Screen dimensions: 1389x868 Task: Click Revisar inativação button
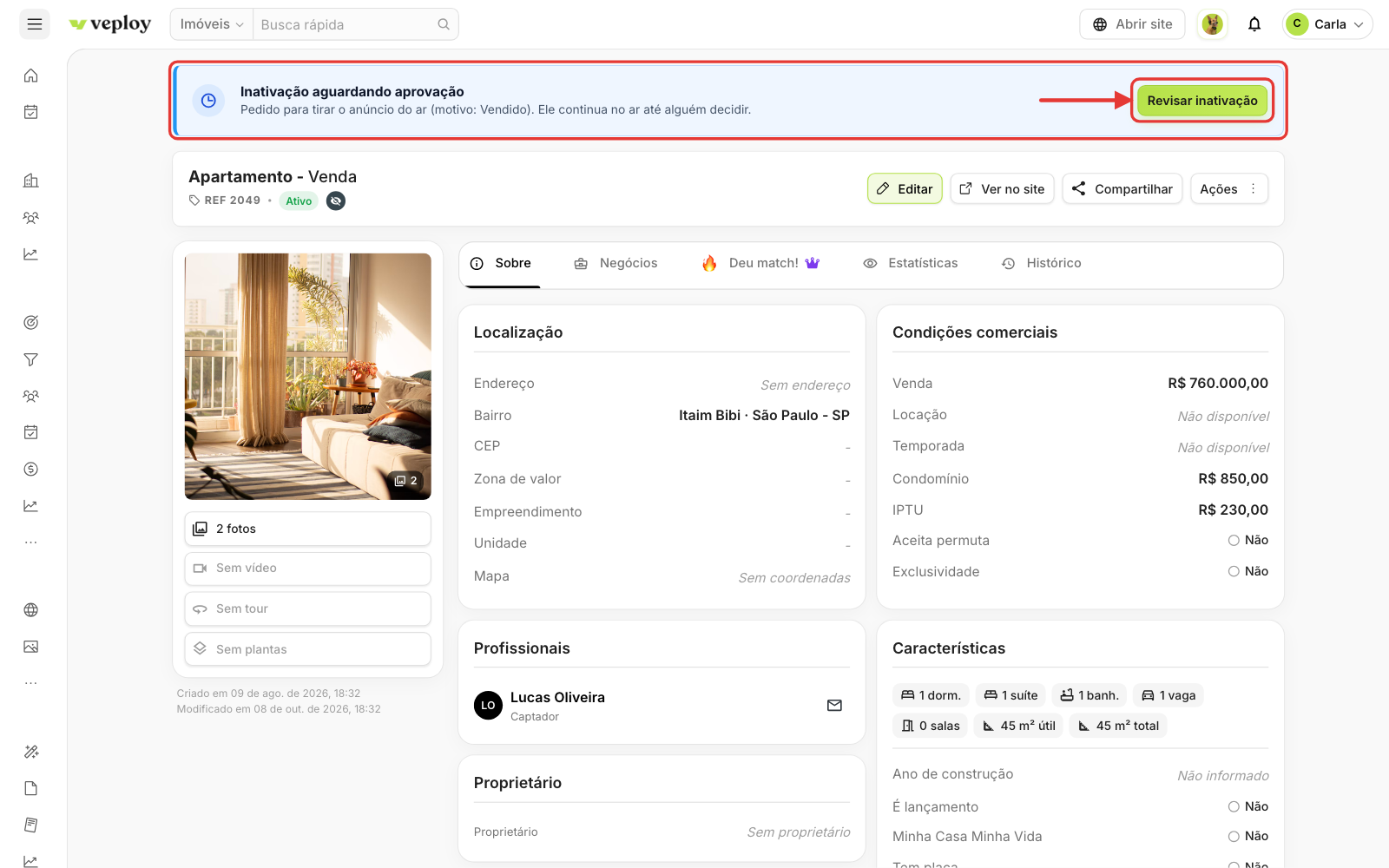pos(1202,101)
